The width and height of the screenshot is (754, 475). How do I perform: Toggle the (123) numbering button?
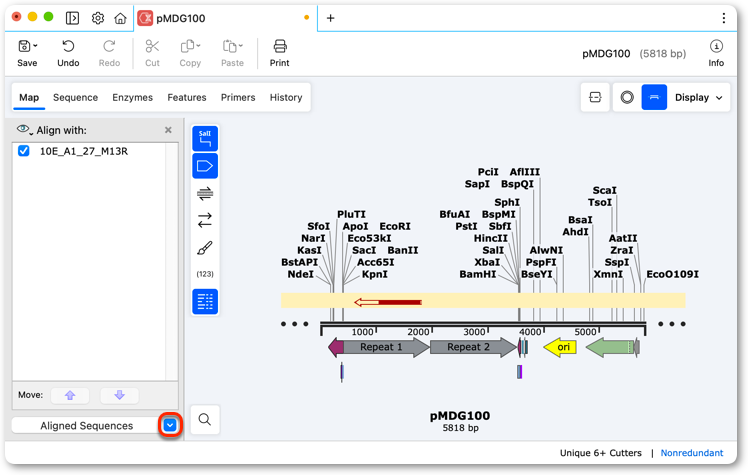(205, 274)
